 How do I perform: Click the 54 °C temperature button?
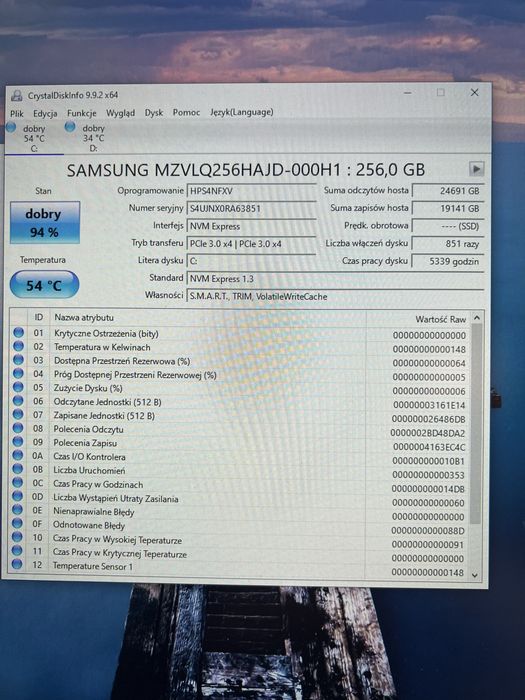pos(44,285)
